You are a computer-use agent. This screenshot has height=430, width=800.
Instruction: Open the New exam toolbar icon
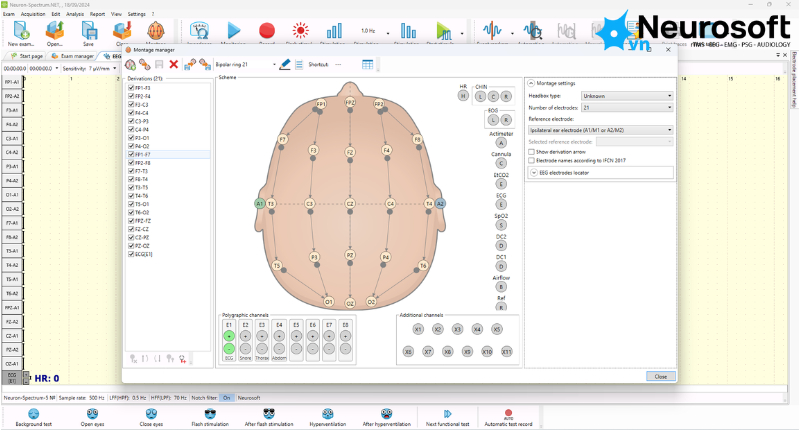click(x=21, y=34)
